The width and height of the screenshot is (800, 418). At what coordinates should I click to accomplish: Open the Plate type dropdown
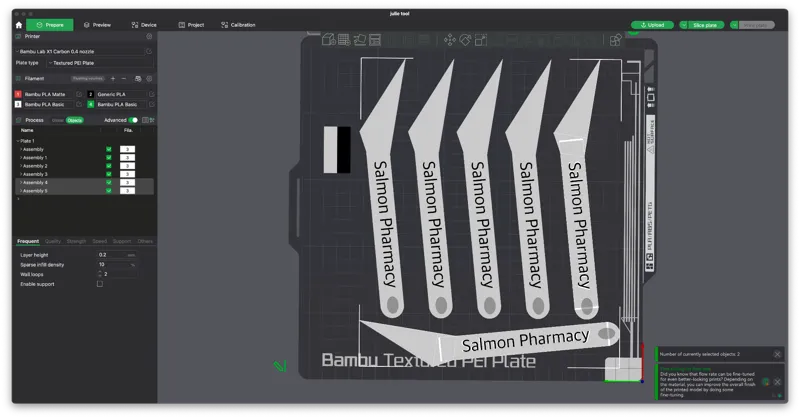99,63
